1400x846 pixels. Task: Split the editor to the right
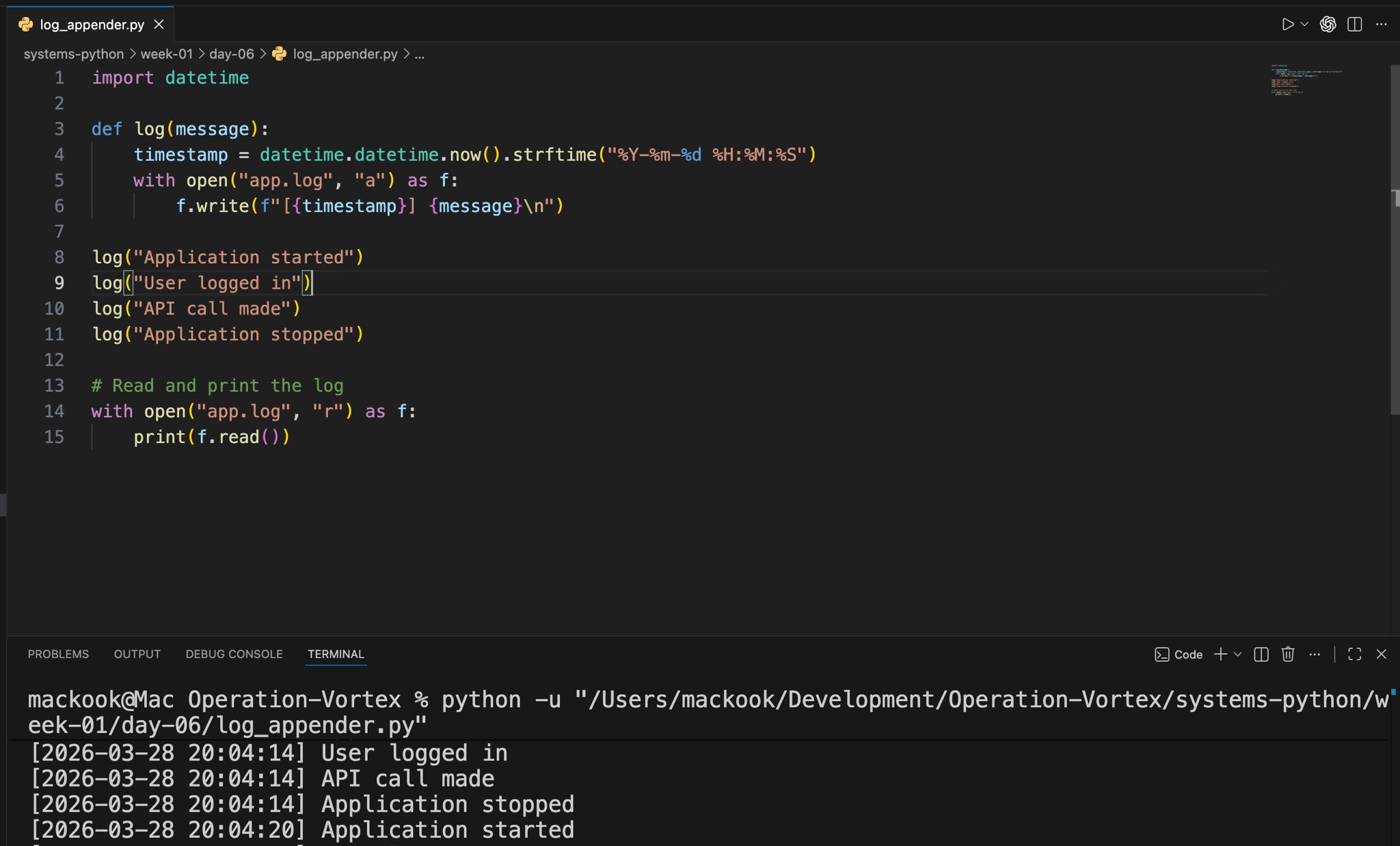[x=1354, y=25]
